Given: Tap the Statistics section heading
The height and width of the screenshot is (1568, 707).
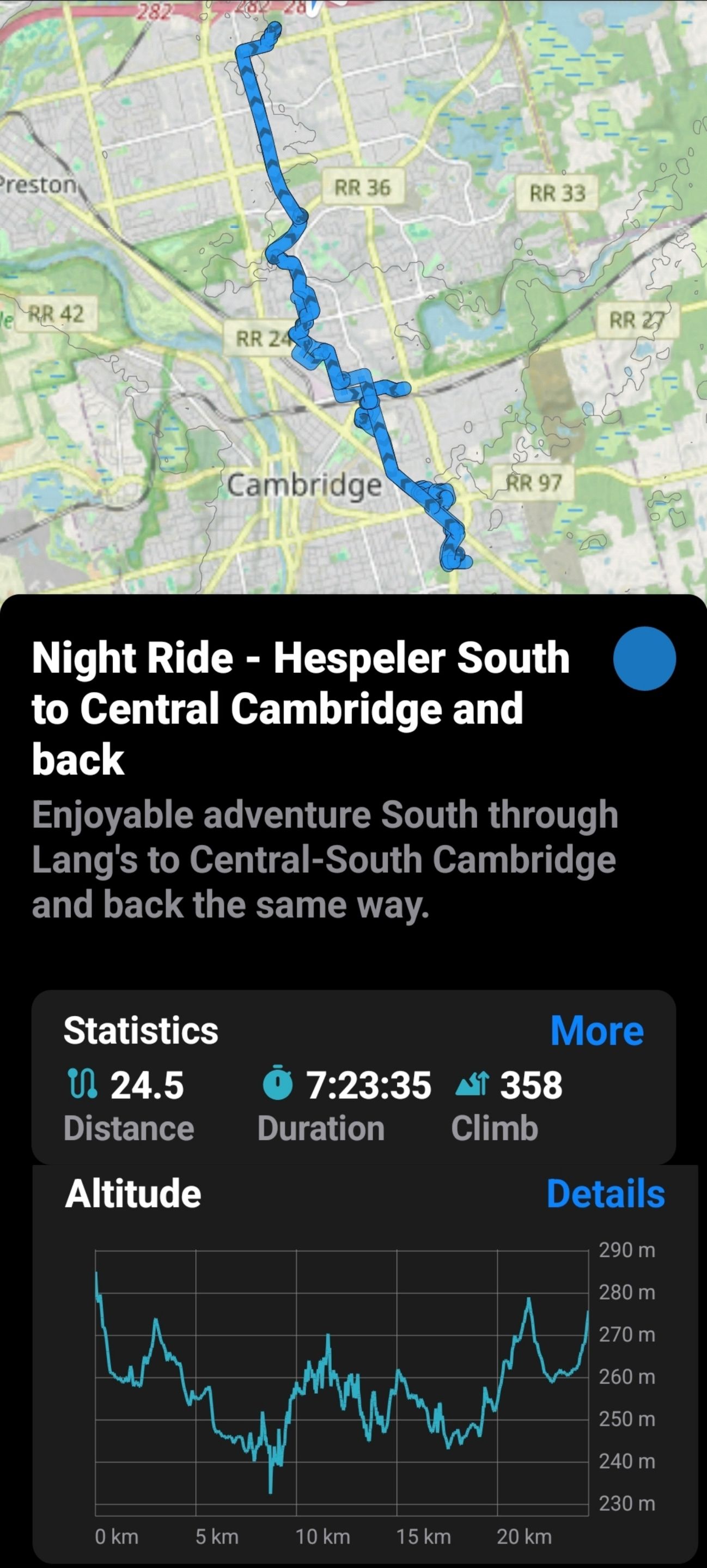Looking at the screenshot, I should coord(141,1031).
